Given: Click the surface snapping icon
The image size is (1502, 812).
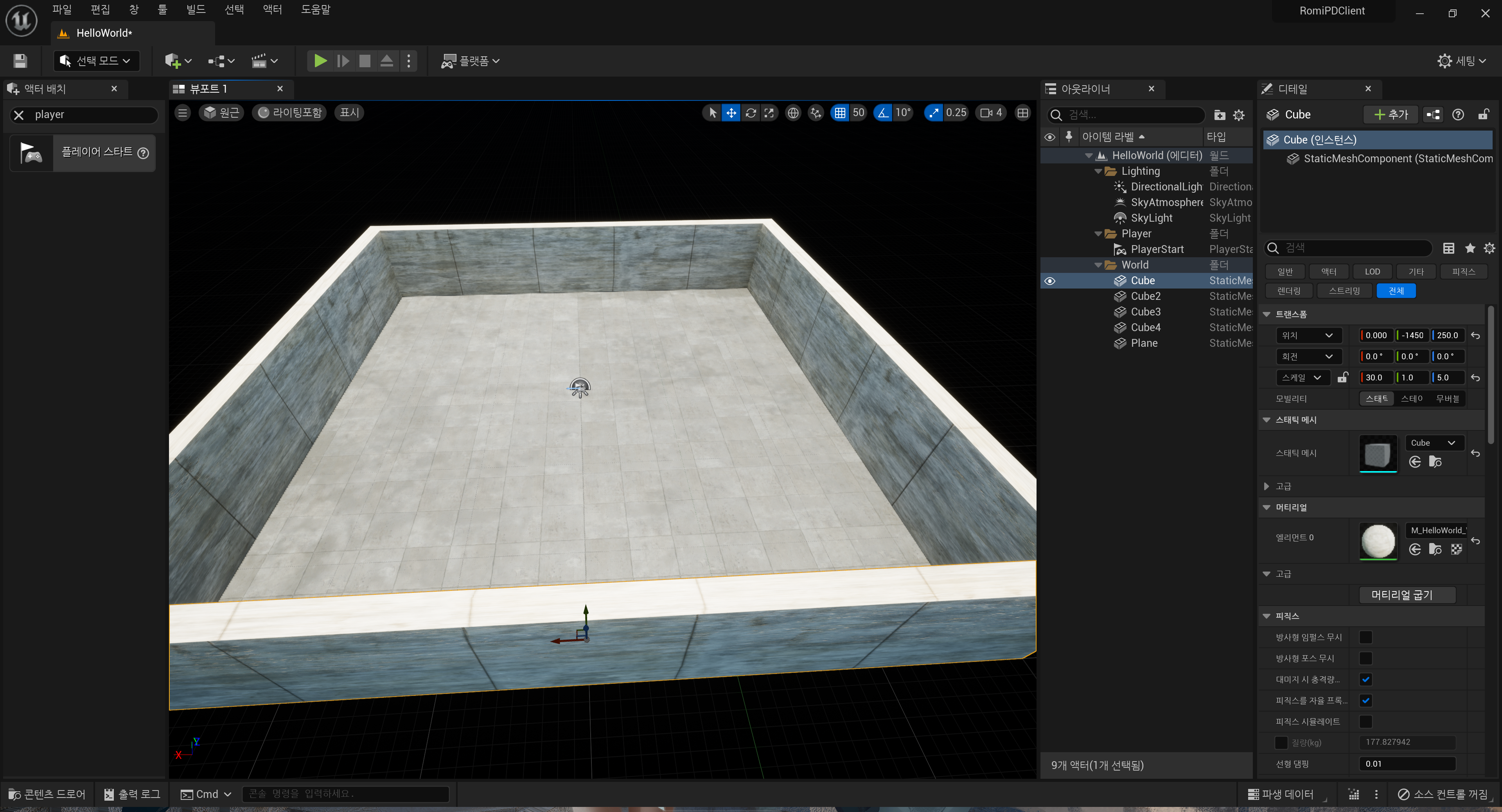Looking at the screenshot, I should pyautogui.click(x=816, y=113).
